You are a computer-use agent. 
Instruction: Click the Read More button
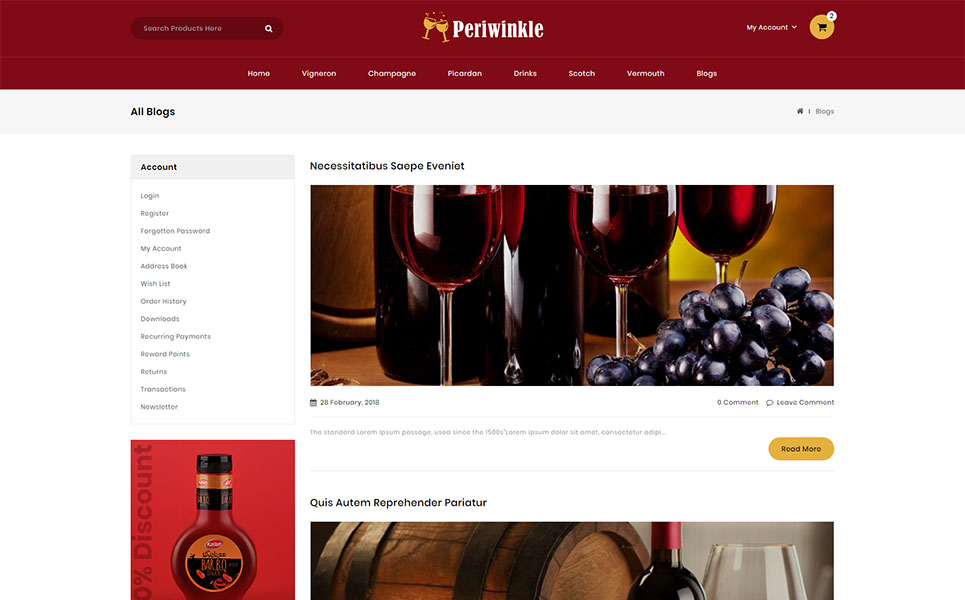801,449
